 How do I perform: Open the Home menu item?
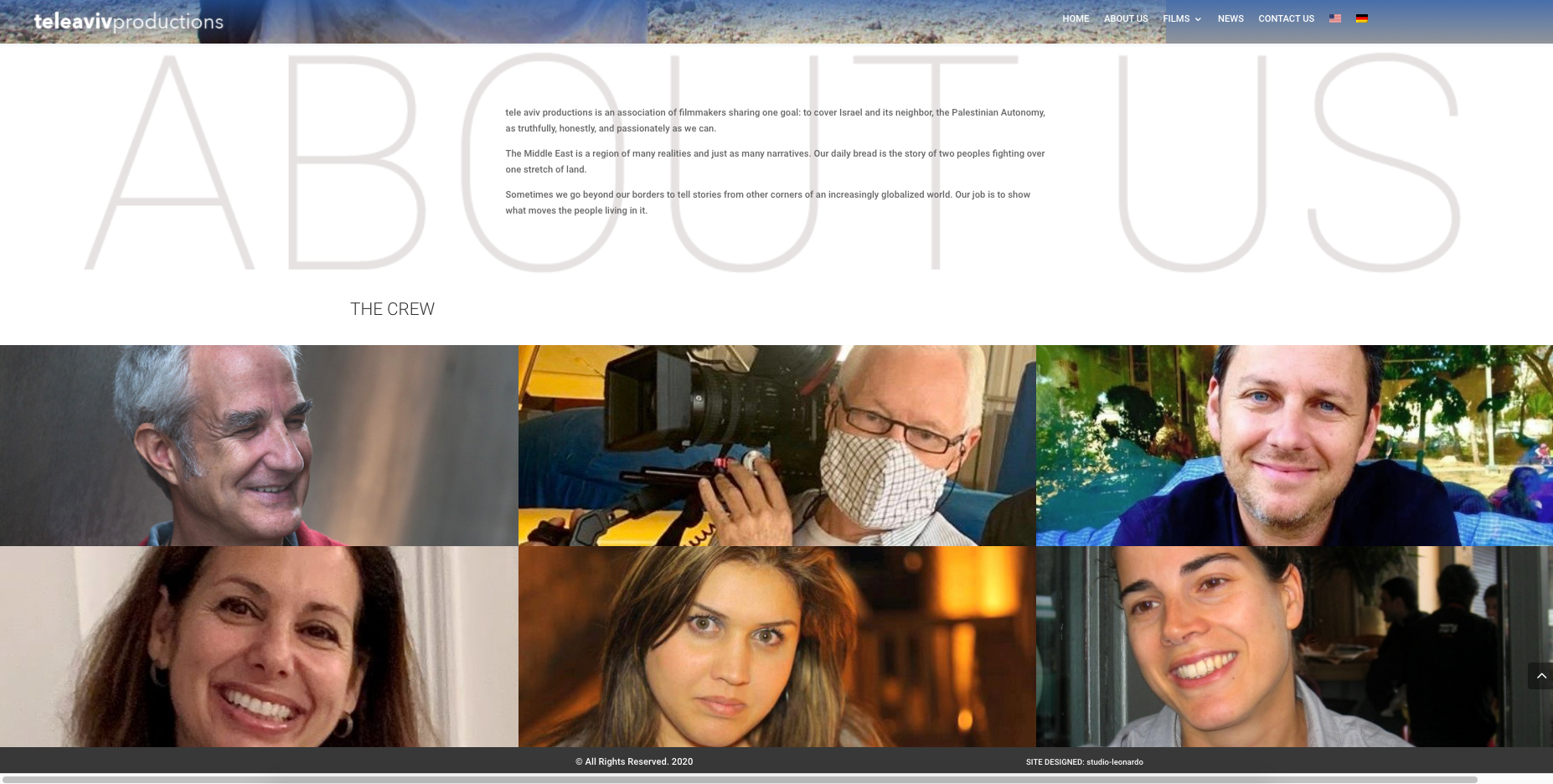tap(1076, 18)
